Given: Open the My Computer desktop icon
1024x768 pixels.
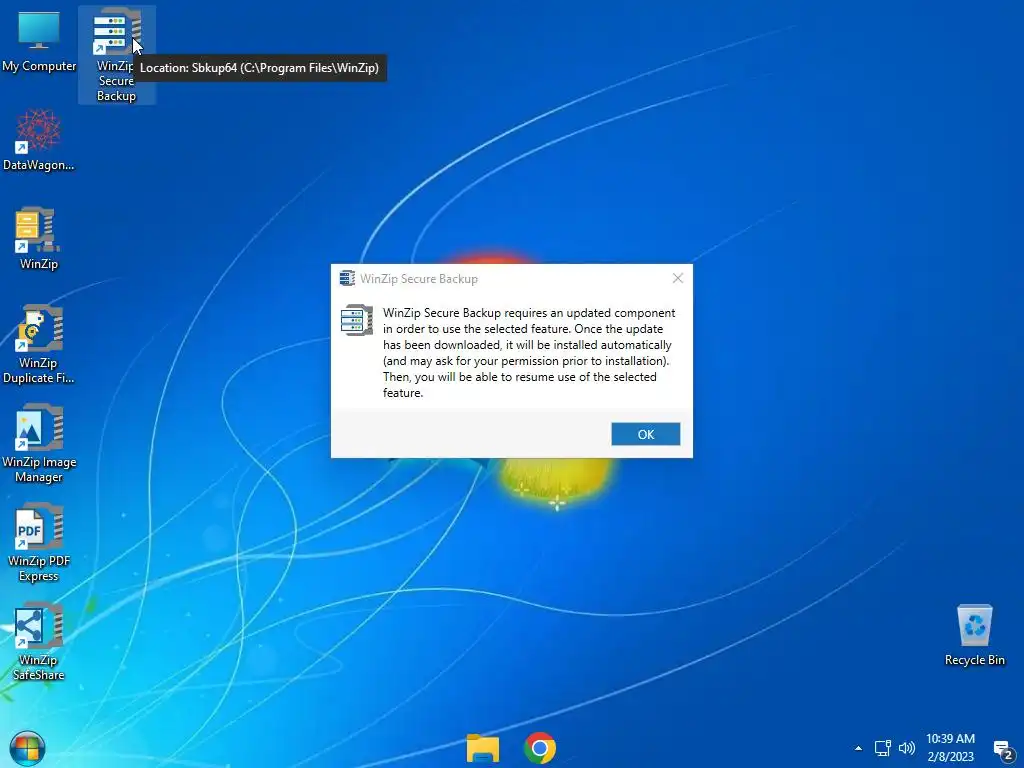Looking at the screenshot, I should [x=39, y=40].
